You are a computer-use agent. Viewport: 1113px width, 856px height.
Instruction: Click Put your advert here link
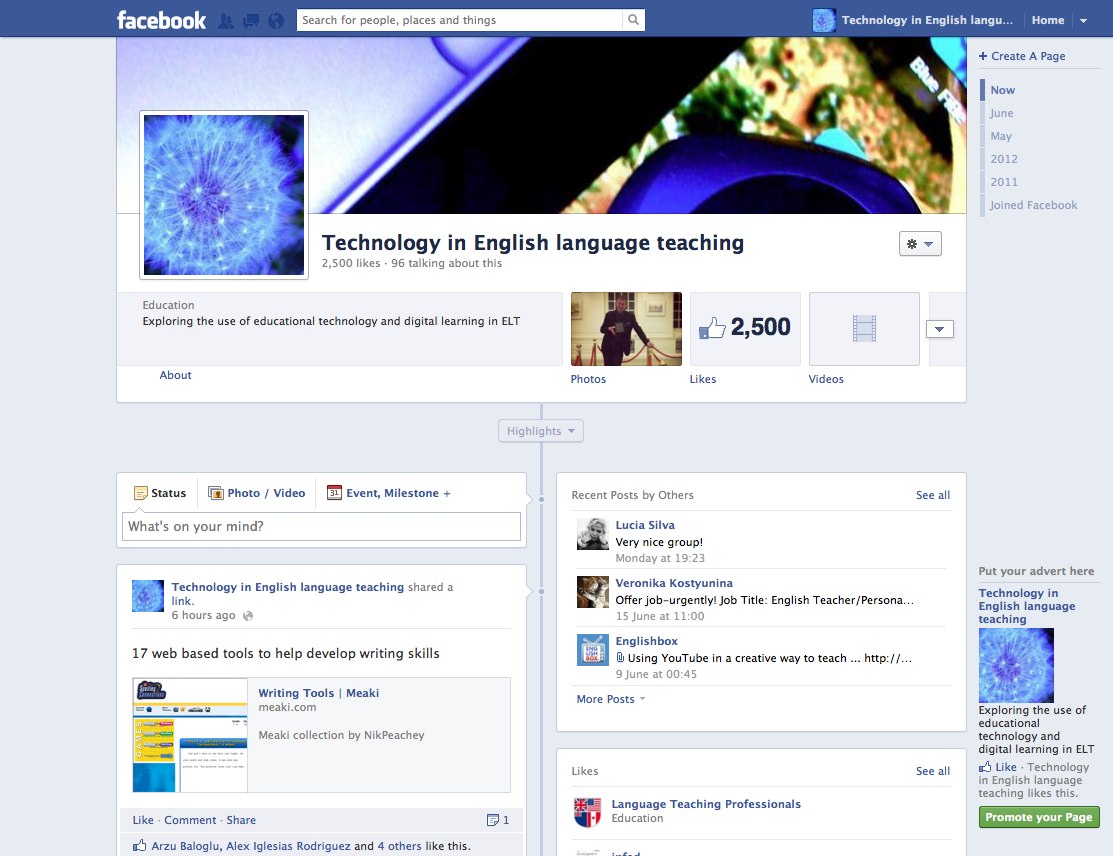coord(1036,571)
